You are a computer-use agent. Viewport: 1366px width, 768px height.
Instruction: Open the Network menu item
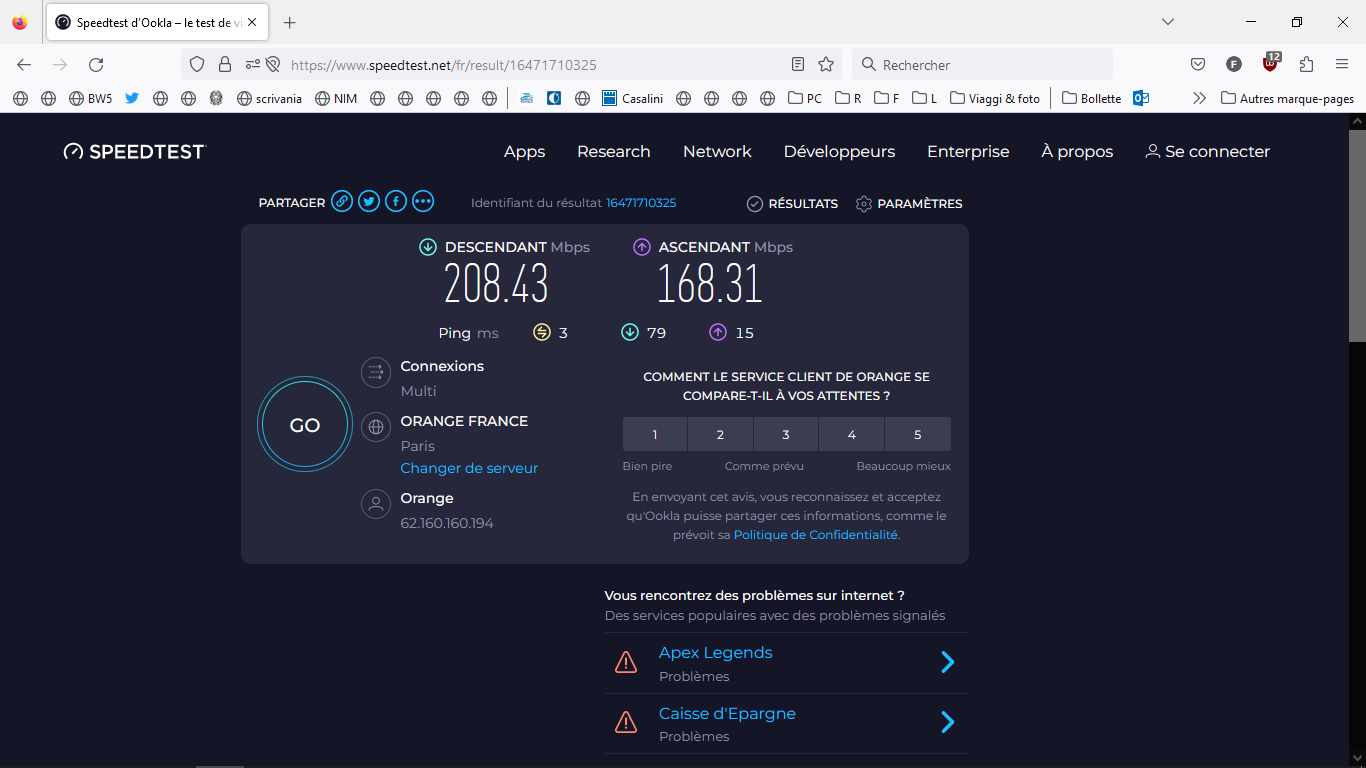pos(717,152)
